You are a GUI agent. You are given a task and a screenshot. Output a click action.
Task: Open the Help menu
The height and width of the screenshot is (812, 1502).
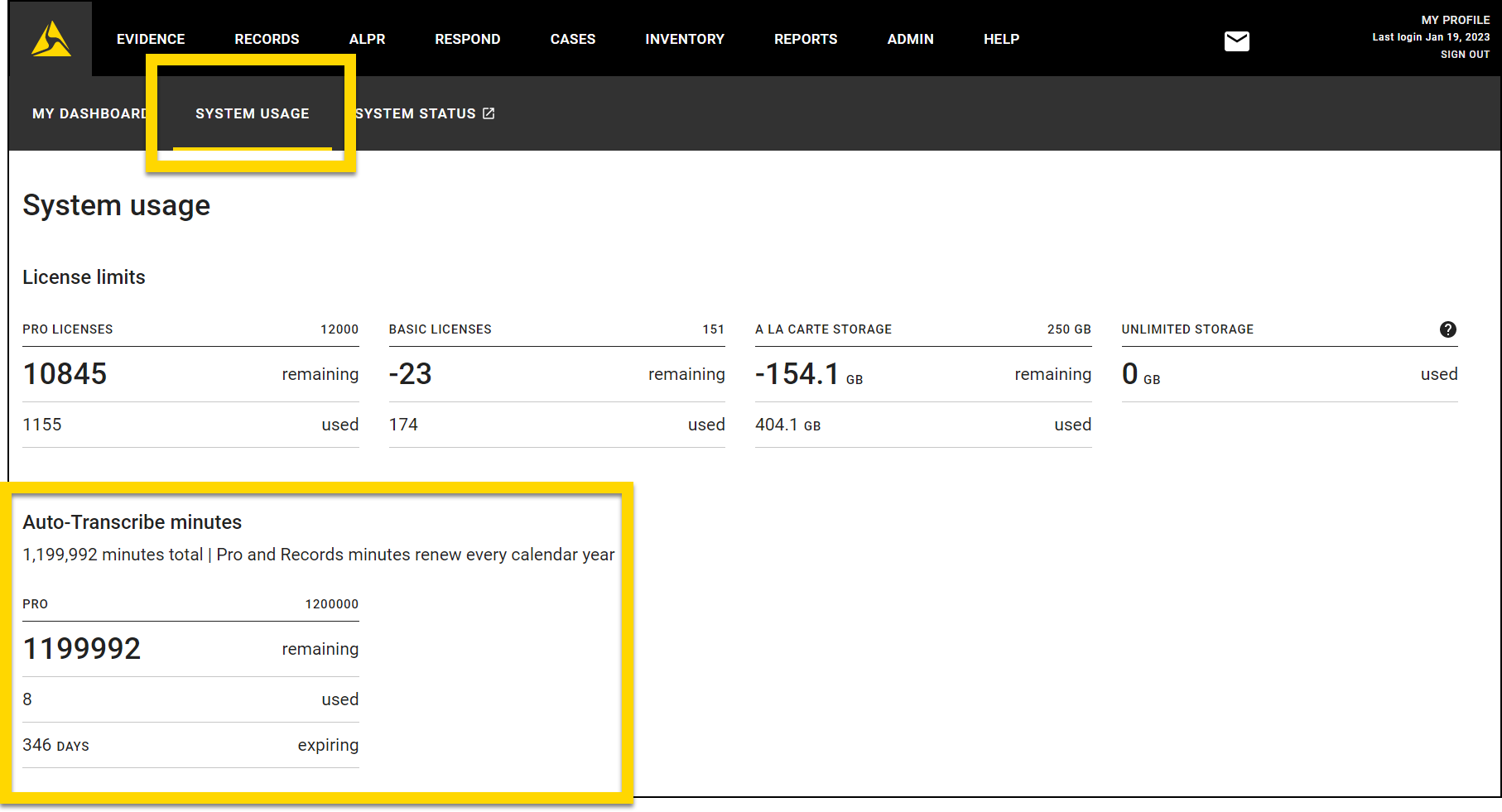(1001, 39)
